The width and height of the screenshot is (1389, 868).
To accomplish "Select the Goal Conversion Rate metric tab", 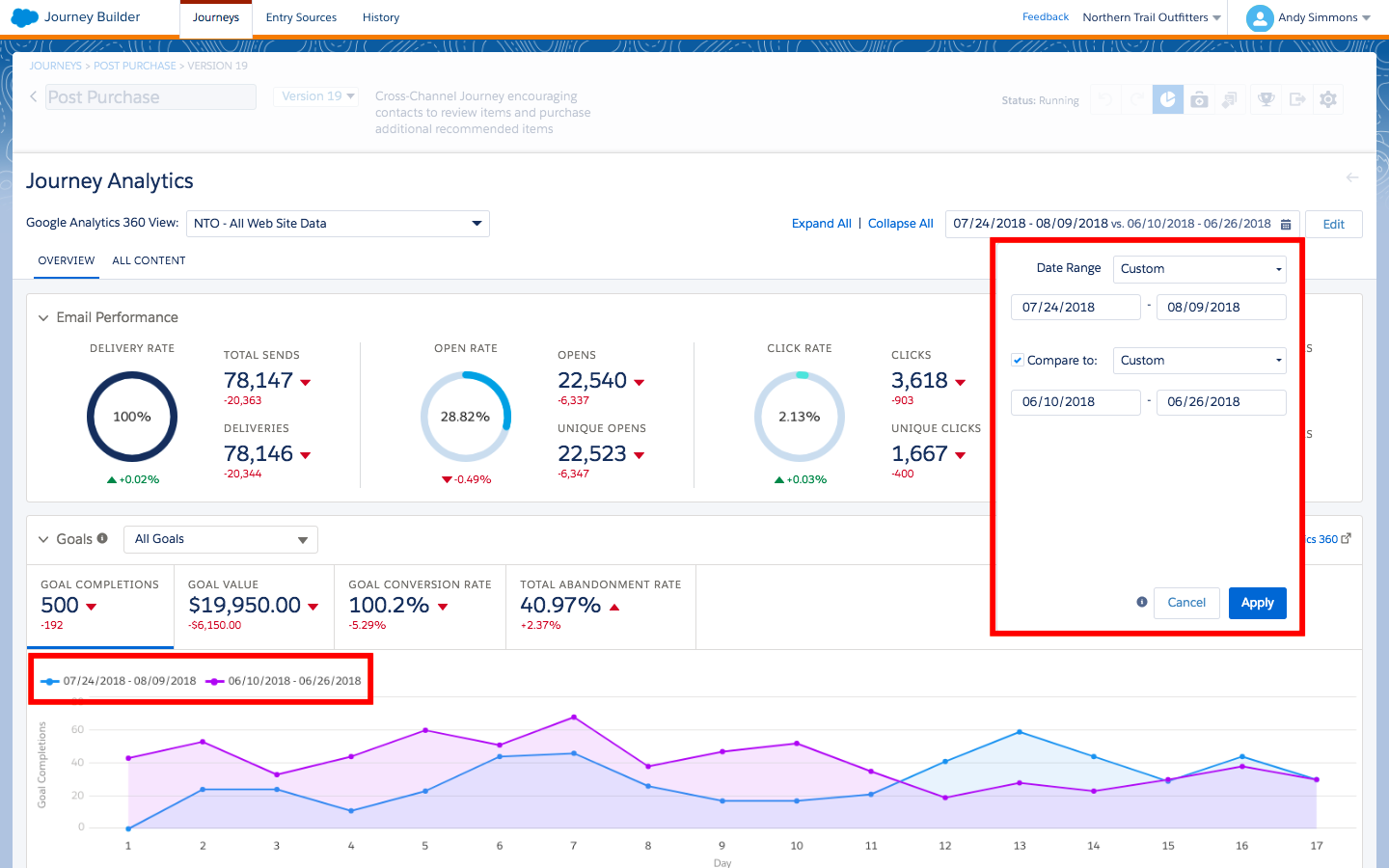I will tap(420, 606).
